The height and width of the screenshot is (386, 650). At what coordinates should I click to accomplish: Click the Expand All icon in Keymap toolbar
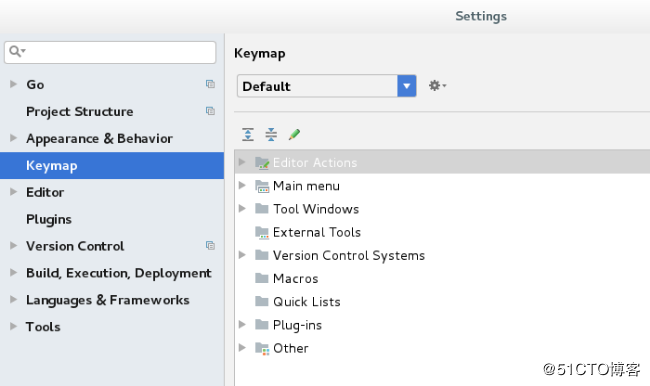click(x=248, y=134)
